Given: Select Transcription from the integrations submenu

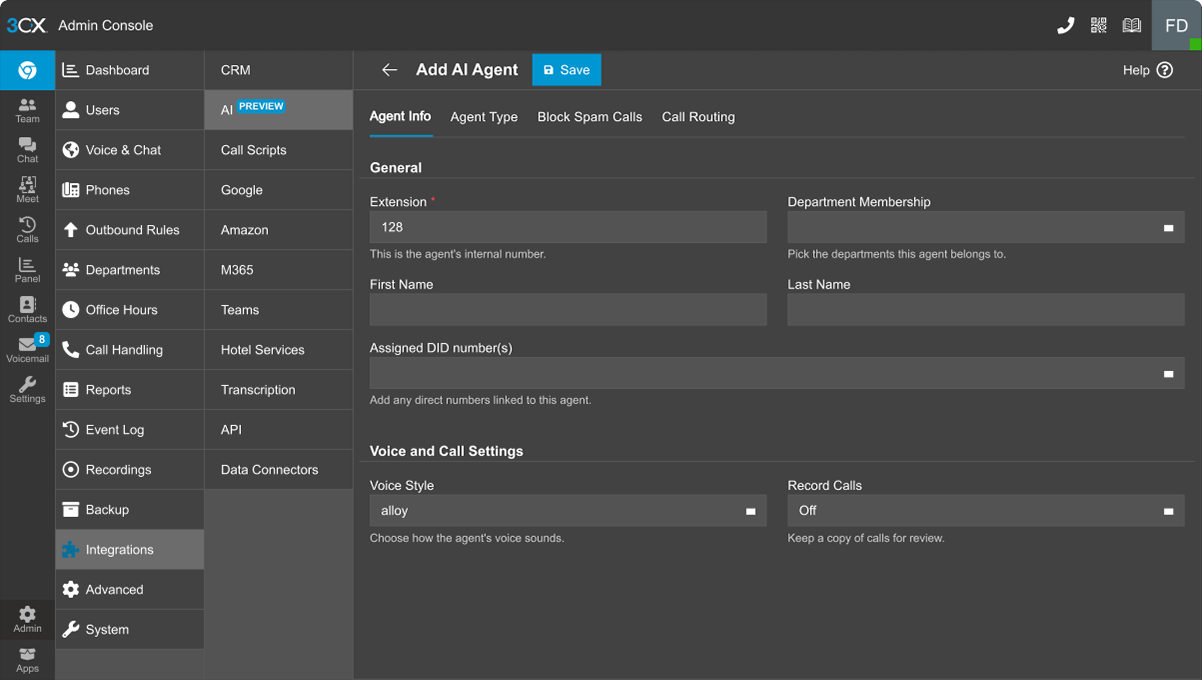Looking at the screenshot, I should [x=256, y=389].
